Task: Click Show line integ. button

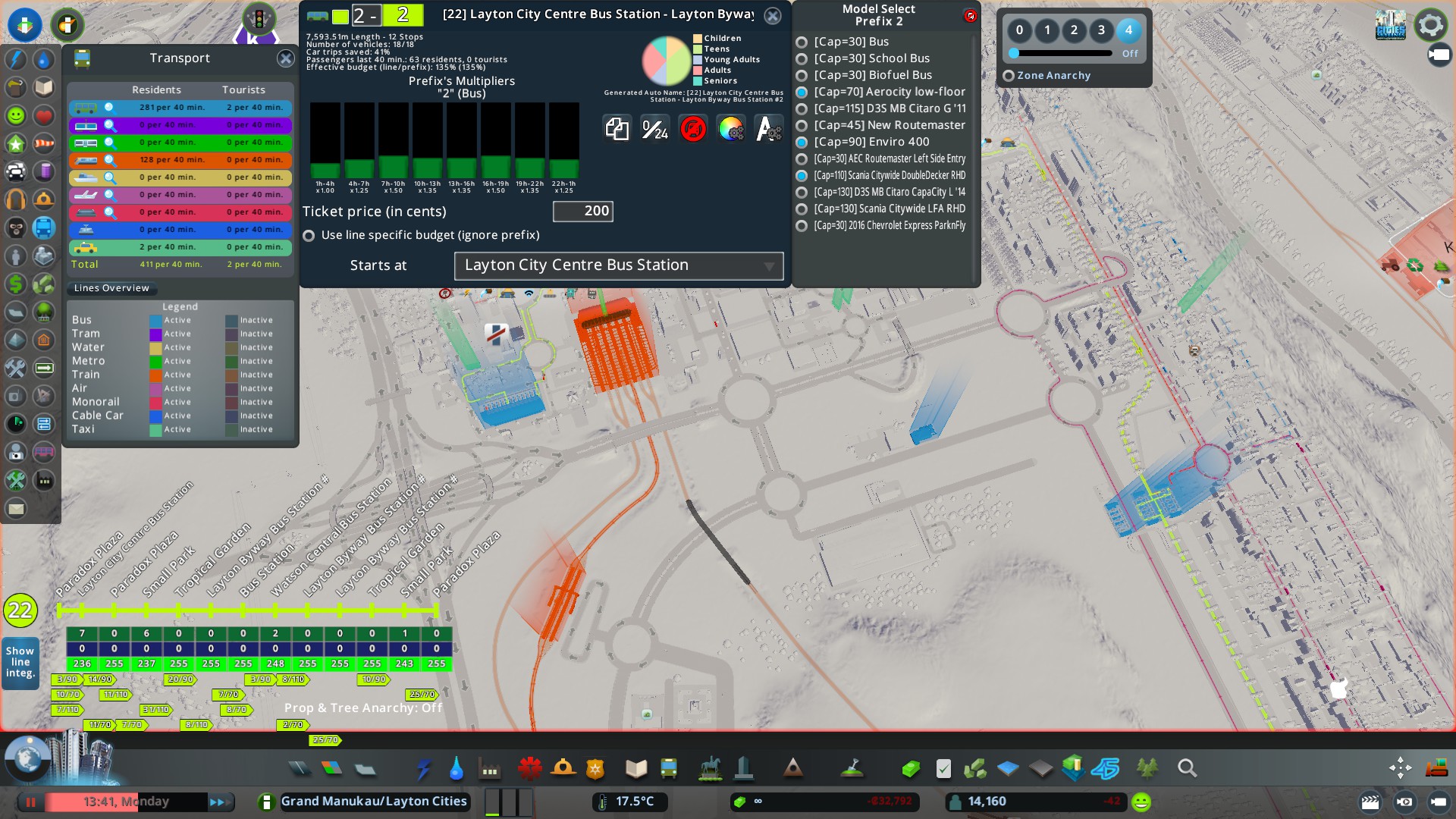Action: coord(20,662)
